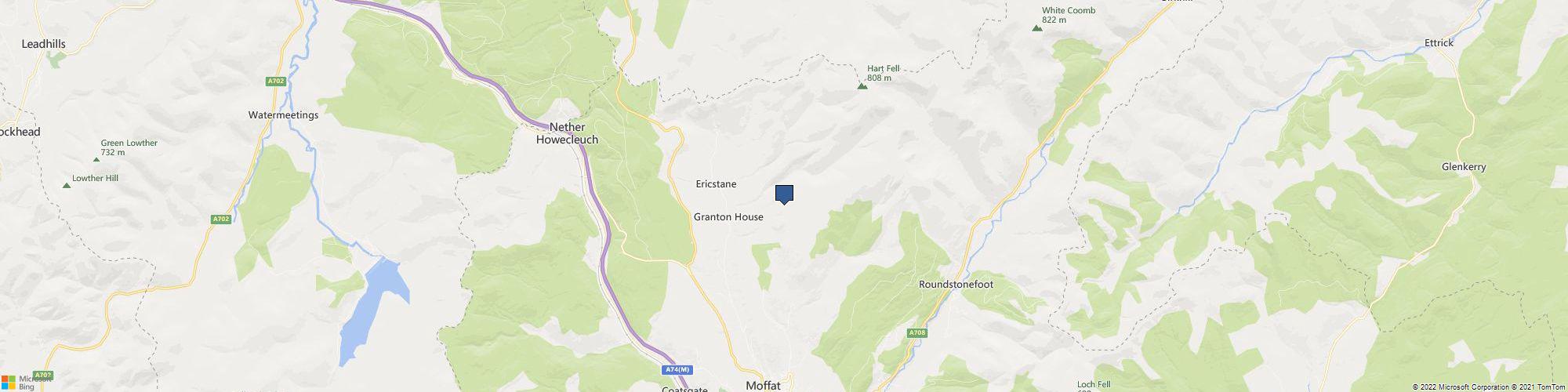Select the Moffat town label

[764, 386]
